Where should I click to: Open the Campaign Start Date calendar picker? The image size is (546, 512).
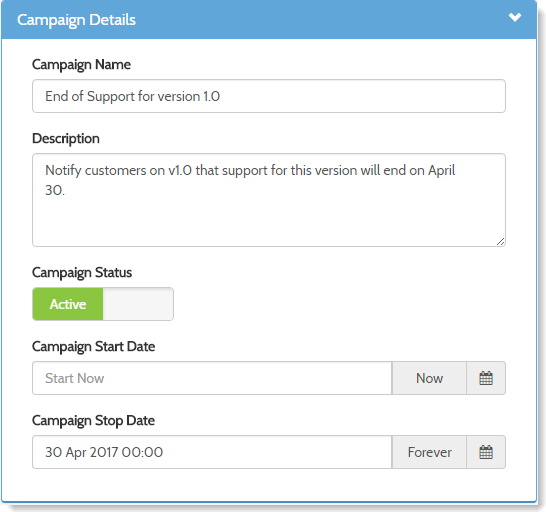(x=486, y=378)
